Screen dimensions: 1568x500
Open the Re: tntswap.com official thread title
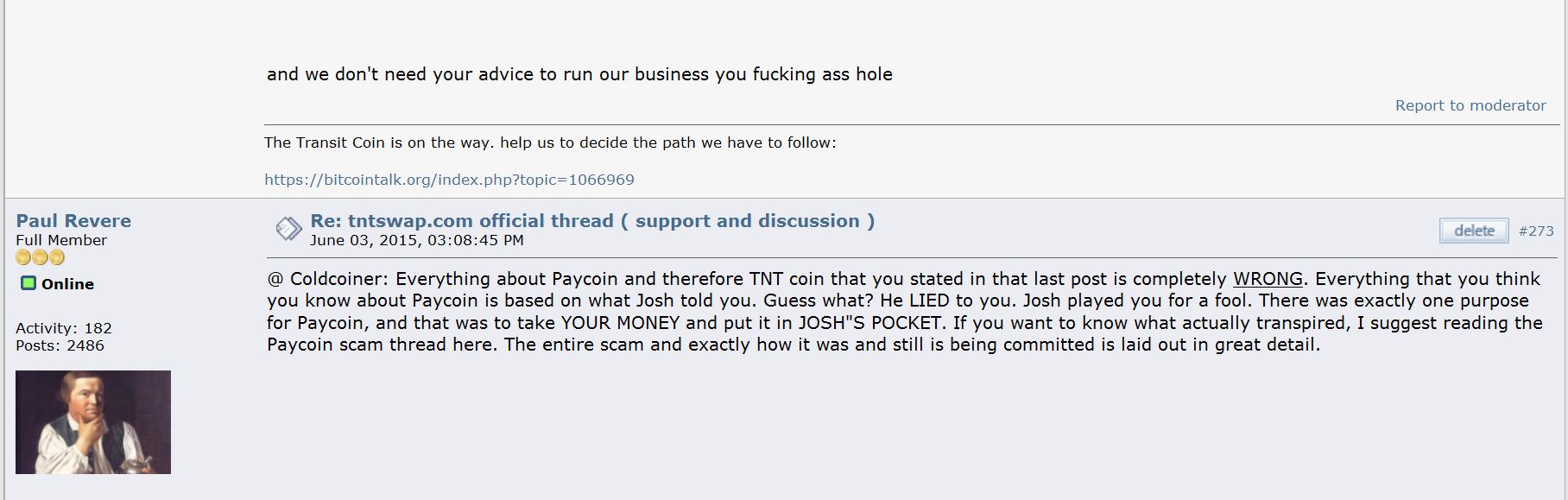coord(592,221)
